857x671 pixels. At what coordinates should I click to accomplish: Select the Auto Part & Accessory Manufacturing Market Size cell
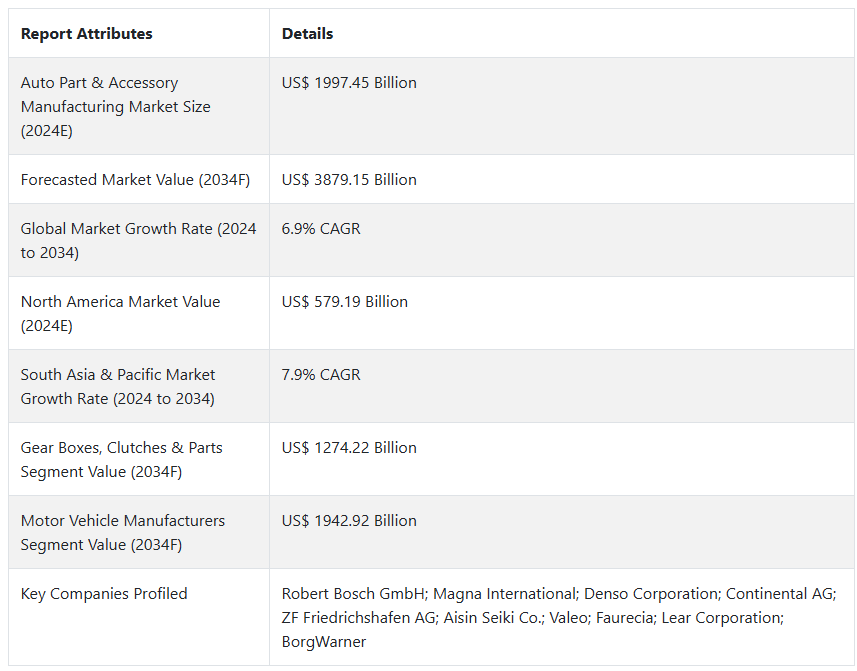(116, 106)
